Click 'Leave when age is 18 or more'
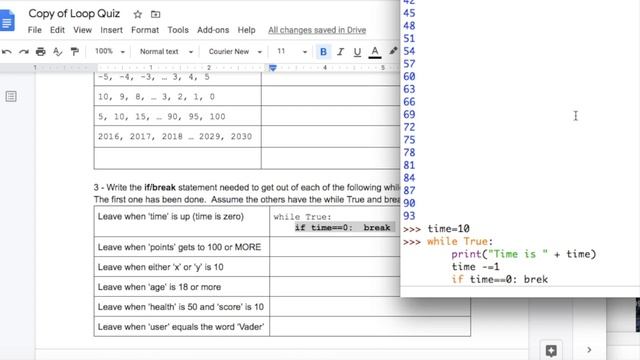Viewport: 640px width, 360px height. (182, 287)
